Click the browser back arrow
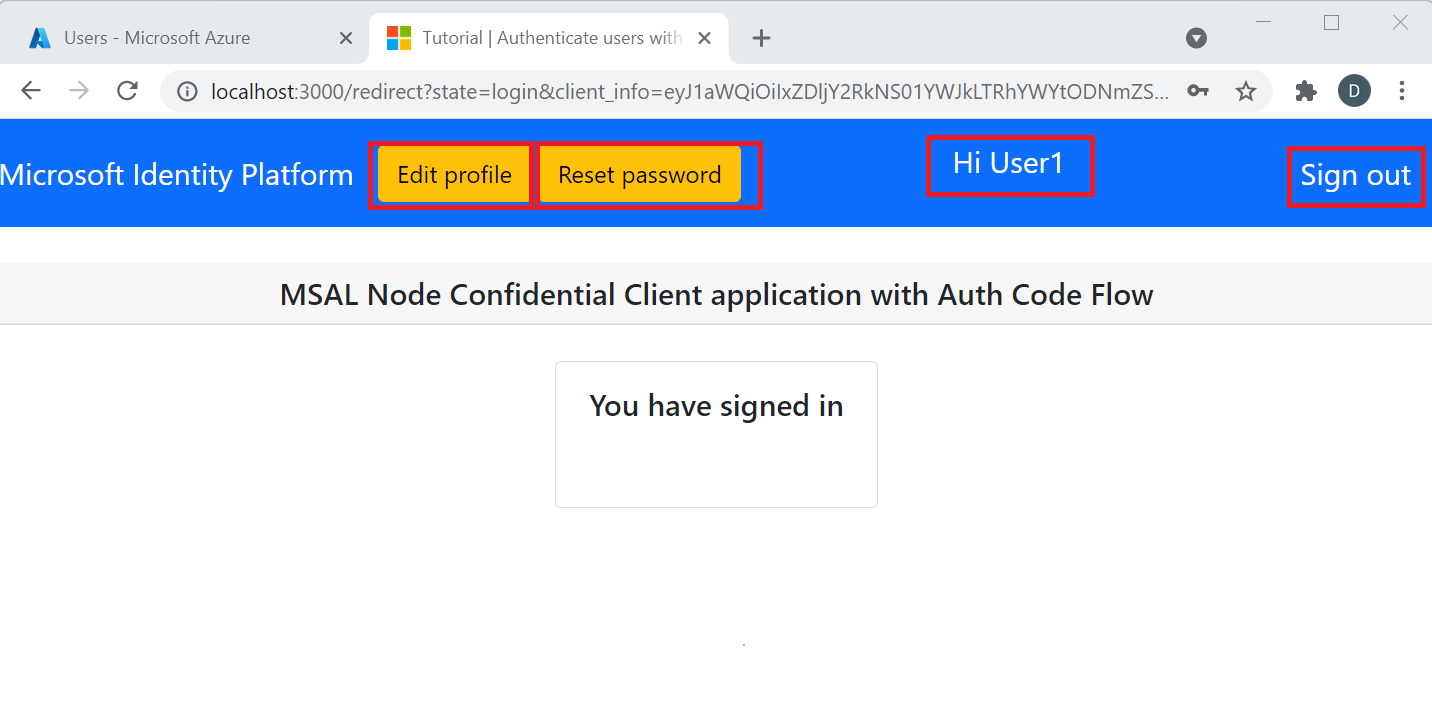Image resolution: width=1432 pixels, height=709 pixels. click(30, 91)
